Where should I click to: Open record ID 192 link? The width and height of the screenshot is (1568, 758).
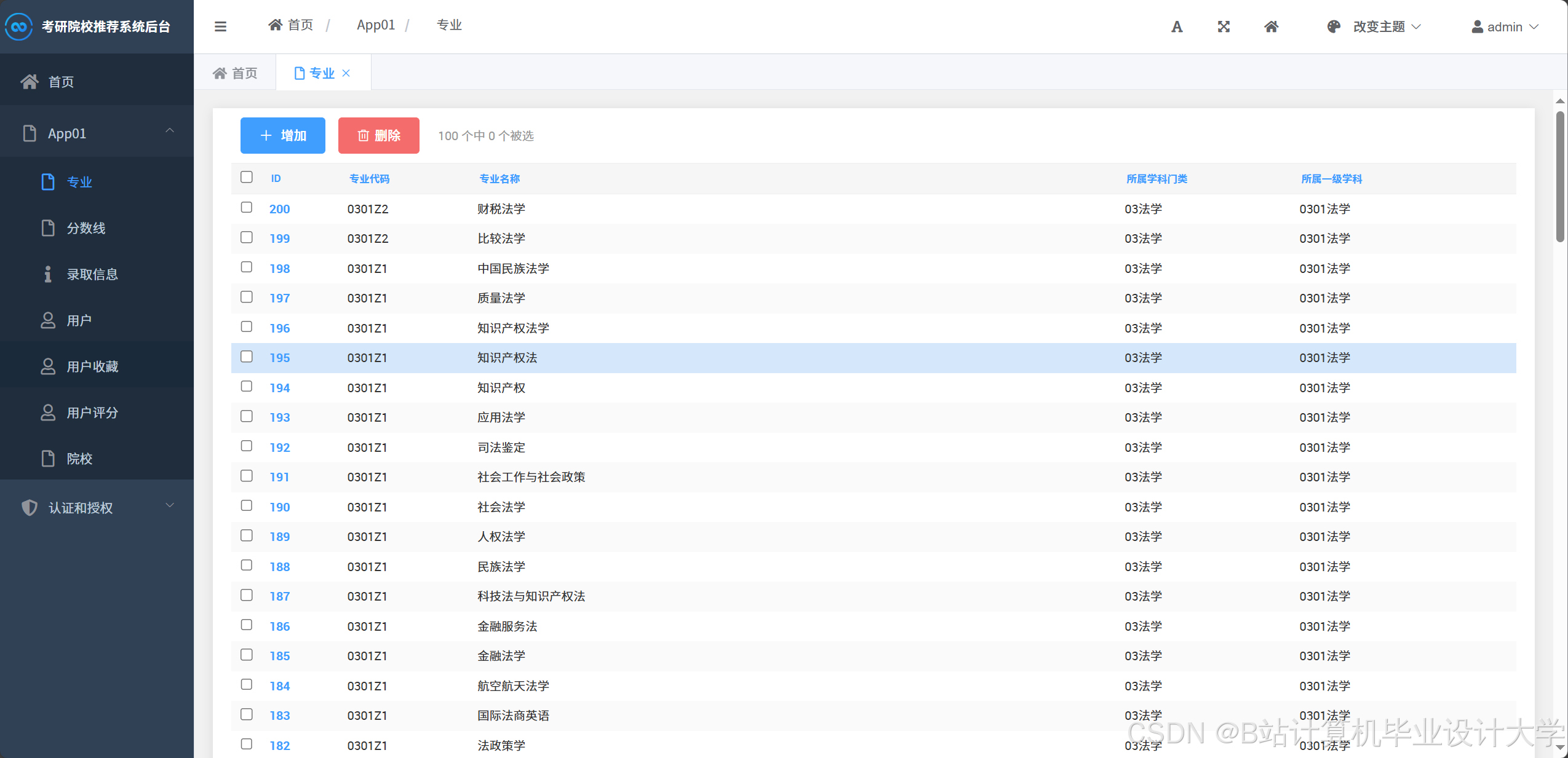point(279,448)
